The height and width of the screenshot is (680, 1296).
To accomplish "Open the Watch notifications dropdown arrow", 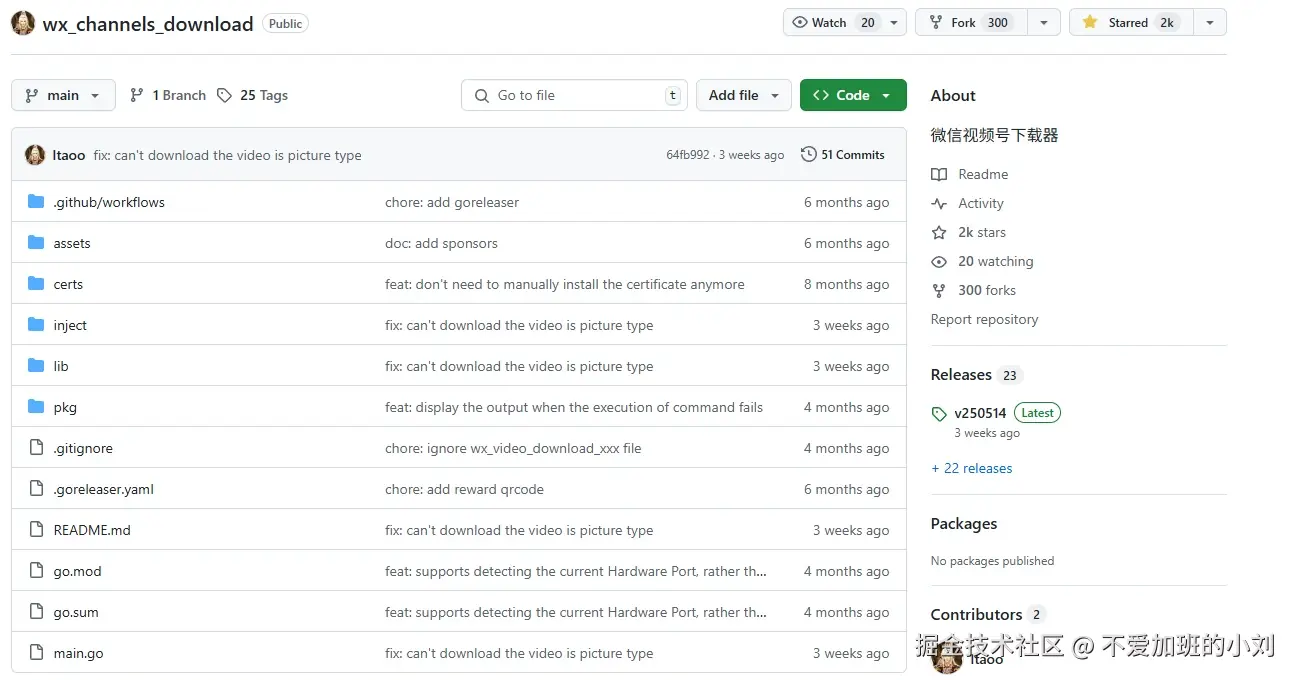I will [895, 22].
